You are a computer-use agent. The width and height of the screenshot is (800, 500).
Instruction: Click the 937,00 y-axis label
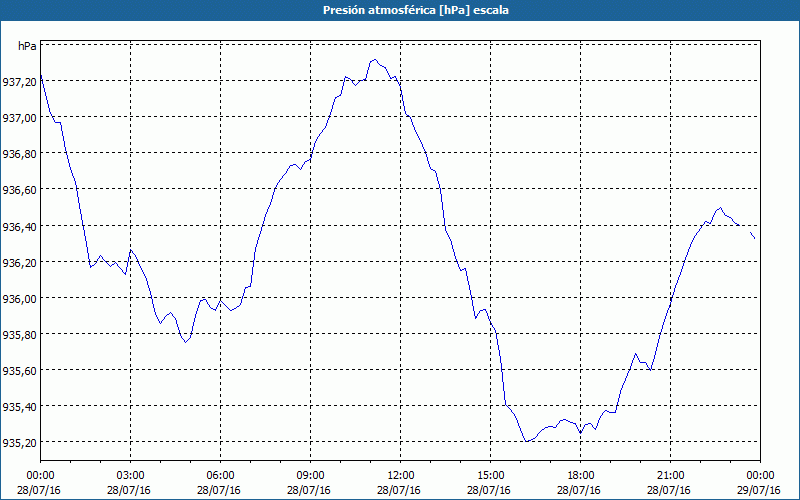(x=19, y=117)
